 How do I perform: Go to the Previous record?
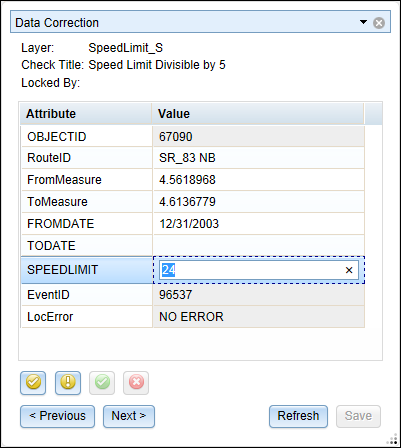57,416
